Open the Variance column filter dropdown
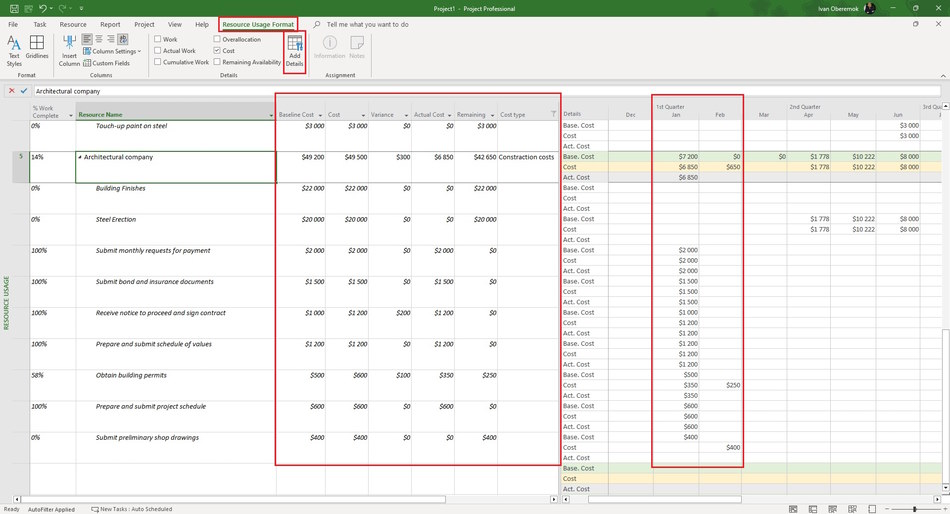The width and height of the screenshot is (950, 514). [406, 115]
